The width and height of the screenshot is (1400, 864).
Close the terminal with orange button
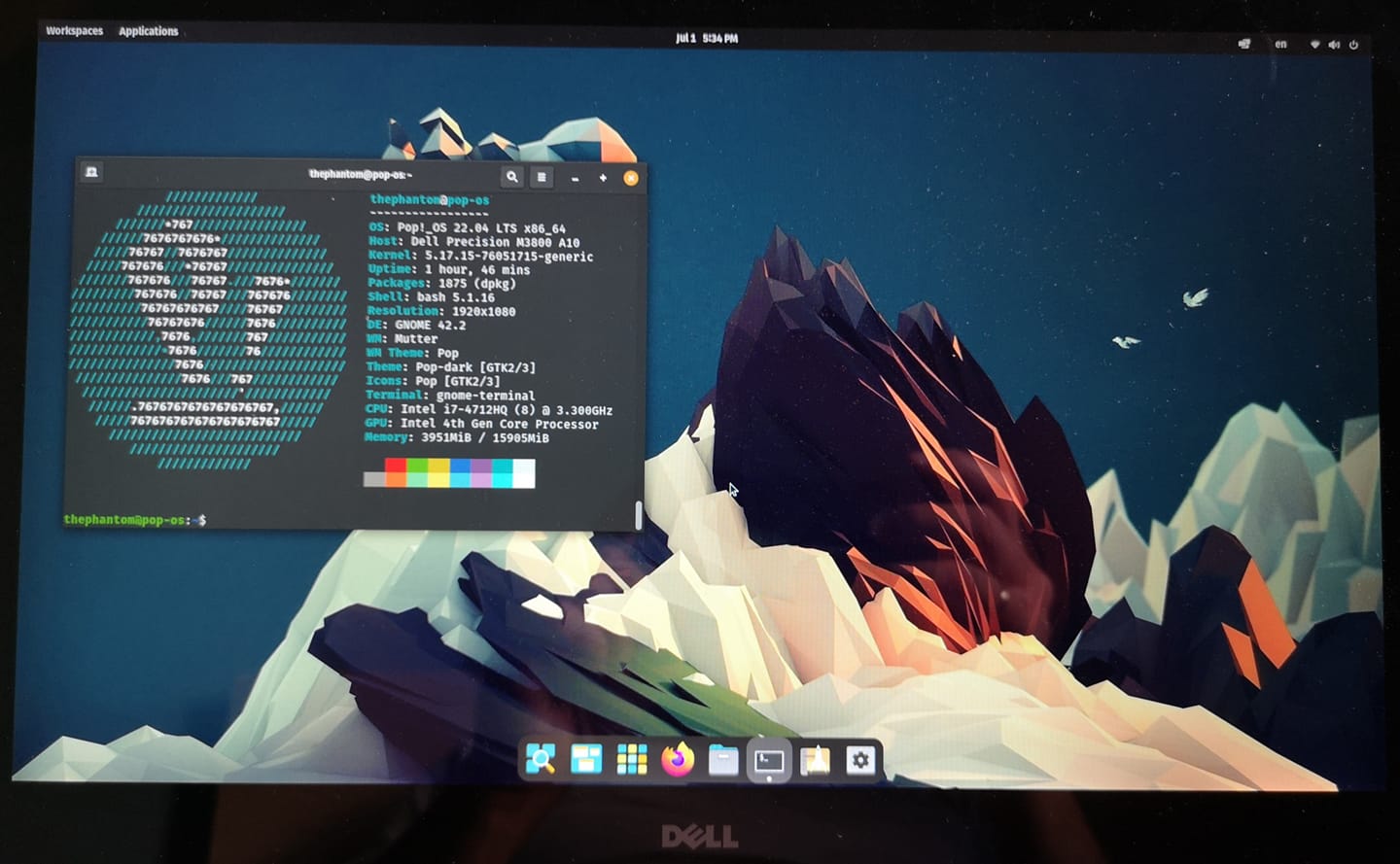(630, 178)
